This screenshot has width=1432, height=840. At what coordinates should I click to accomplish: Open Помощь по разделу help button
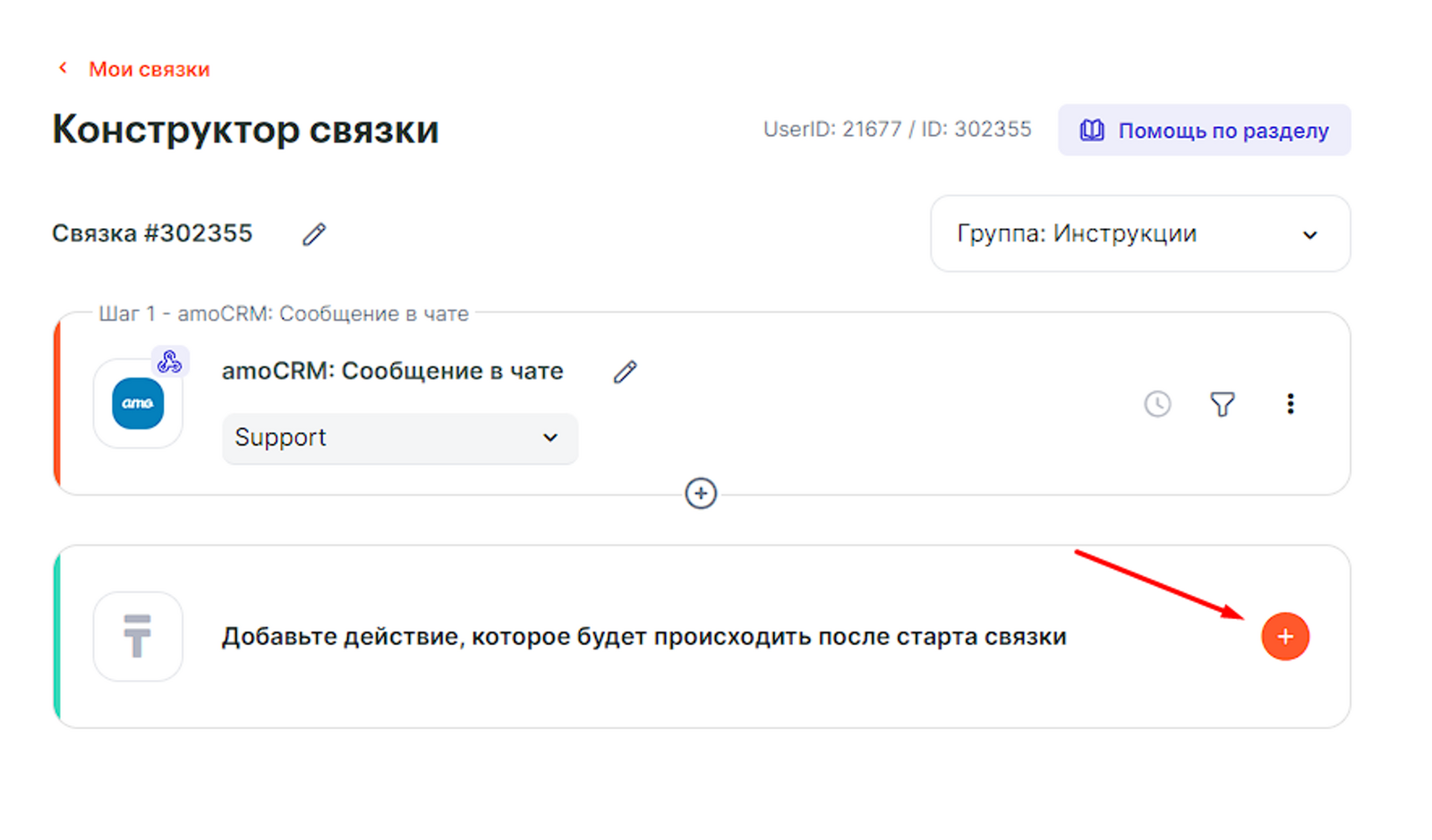point(1204,131)
